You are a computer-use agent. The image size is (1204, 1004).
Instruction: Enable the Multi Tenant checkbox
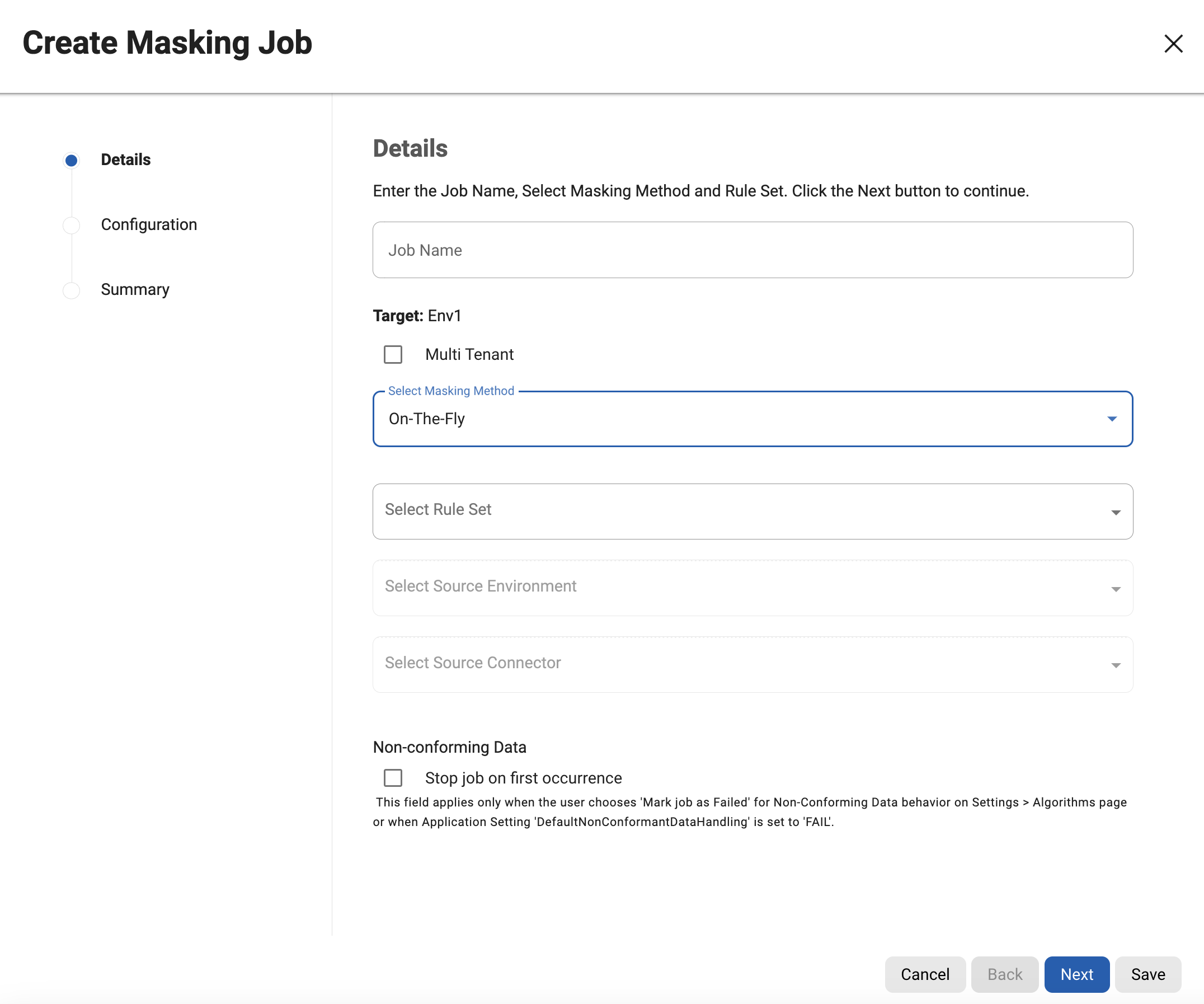pyautogui.click(x=393, y=354)
